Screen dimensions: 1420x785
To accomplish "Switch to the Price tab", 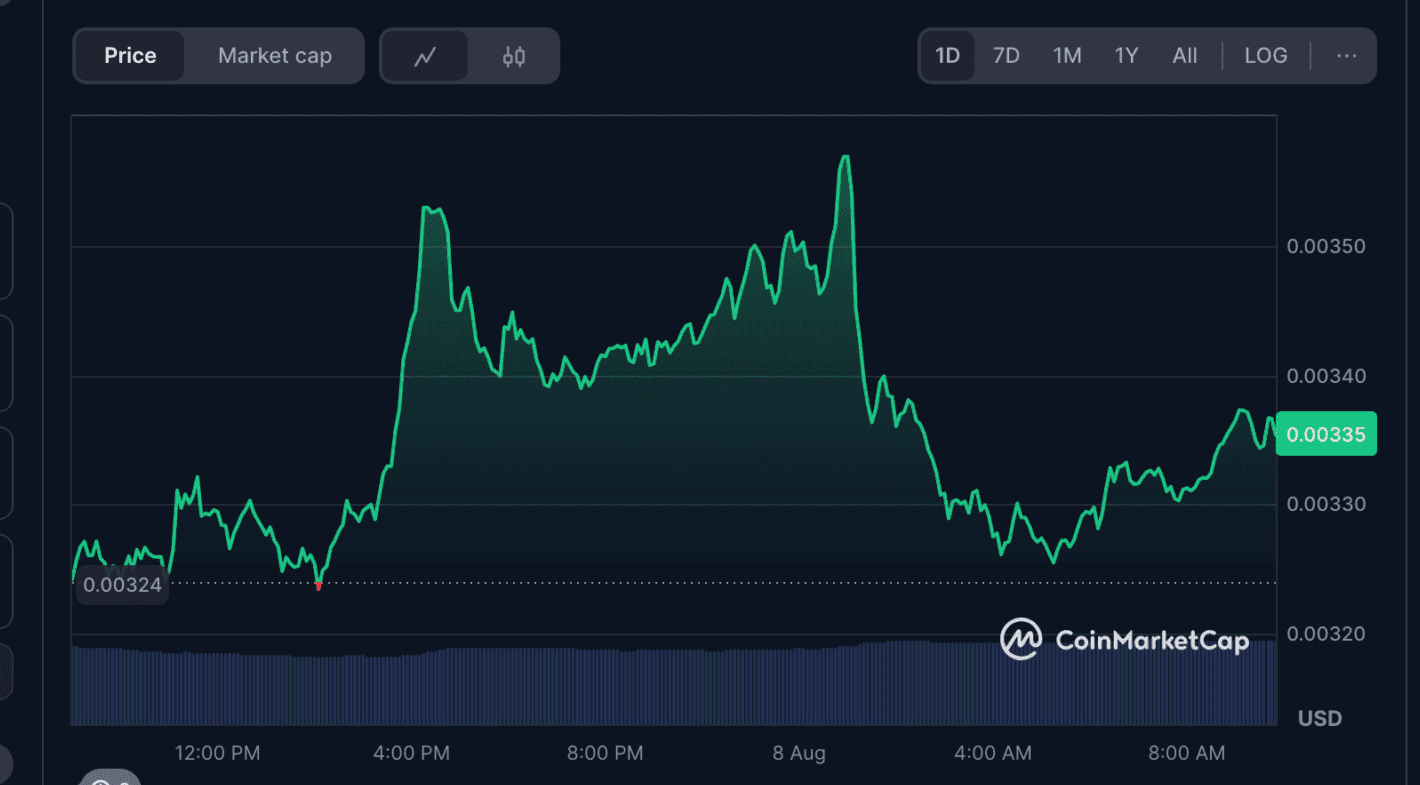I will [x=130, y=56].
